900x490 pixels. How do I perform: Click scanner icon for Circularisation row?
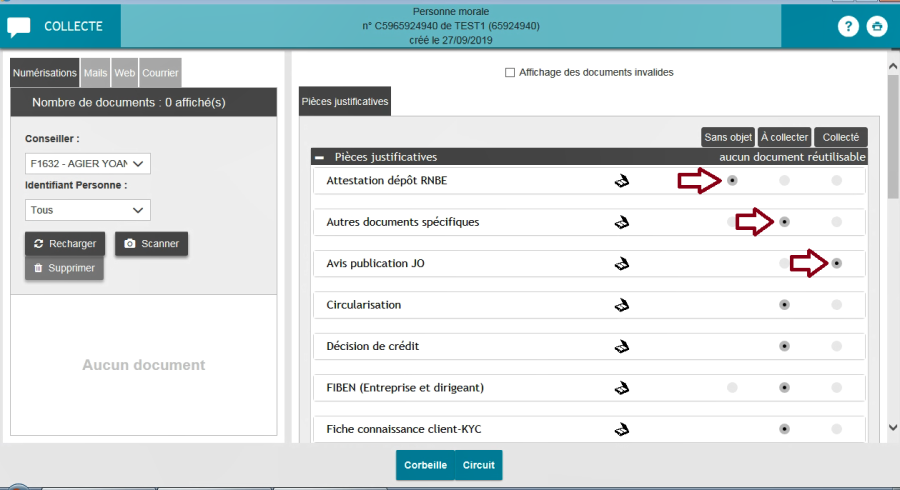621,305
